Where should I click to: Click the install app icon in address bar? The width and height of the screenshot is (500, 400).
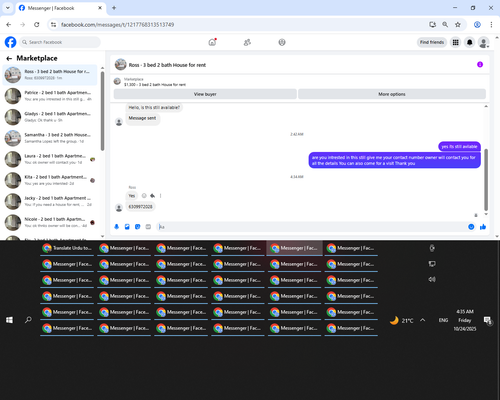click(x=432, y=25)
